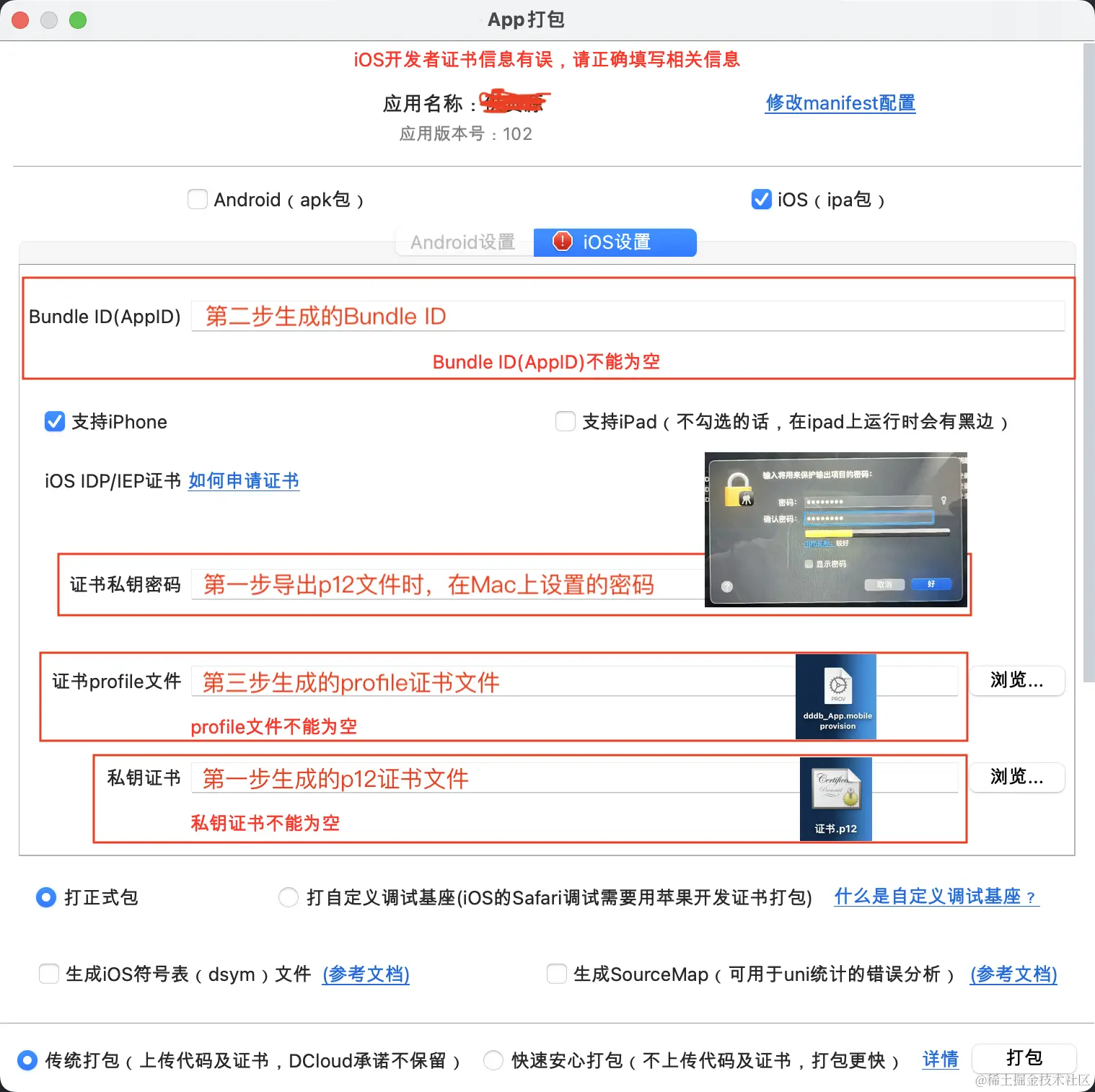Click the dddb_App.mobileprovision file thumbnail

coord(835,695)
